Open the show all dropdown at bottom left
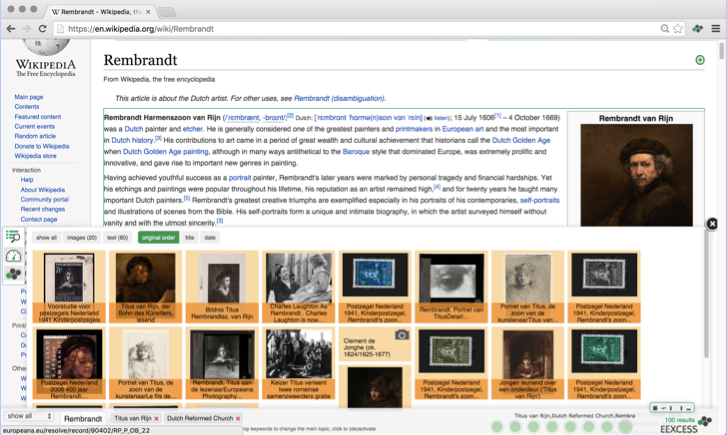 pyautogui.click(x=29, y=416)
